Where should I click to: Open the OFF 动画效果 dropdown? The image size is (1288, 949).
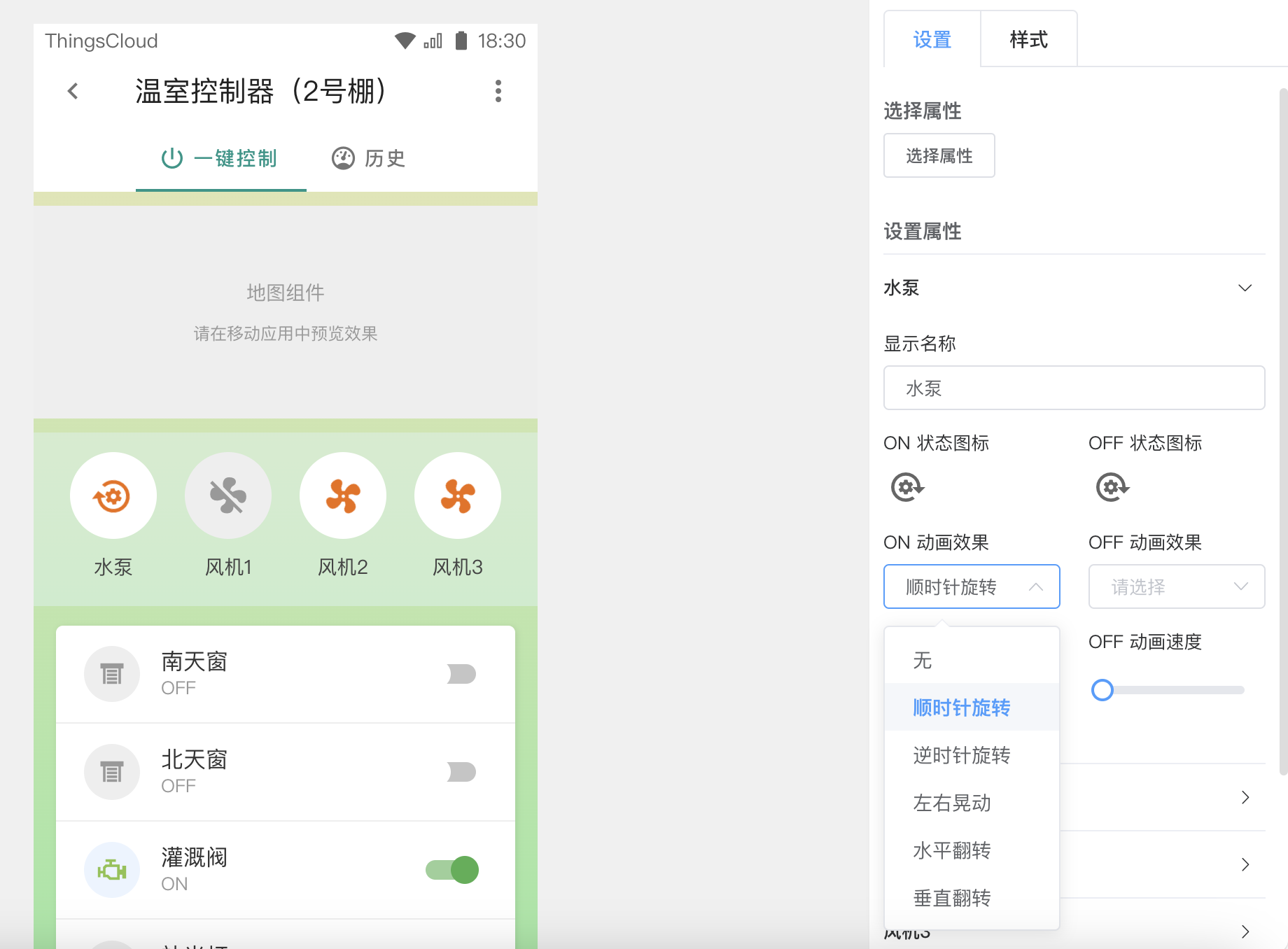1176,586
